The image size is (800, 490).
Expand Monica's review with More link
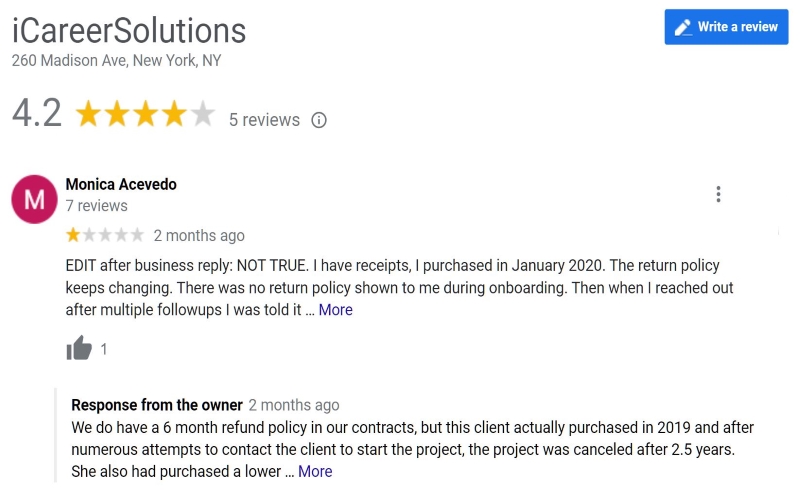pyautogui.click(x=335, y=310)
